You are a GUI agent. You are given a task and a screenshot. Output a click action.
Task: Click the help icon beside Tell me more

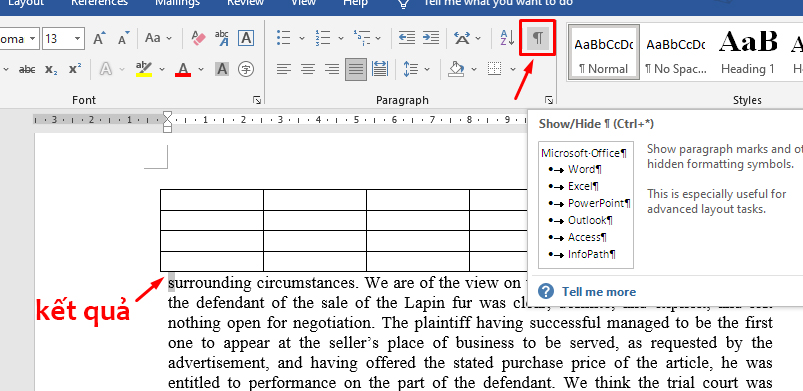tap(546, 292)
